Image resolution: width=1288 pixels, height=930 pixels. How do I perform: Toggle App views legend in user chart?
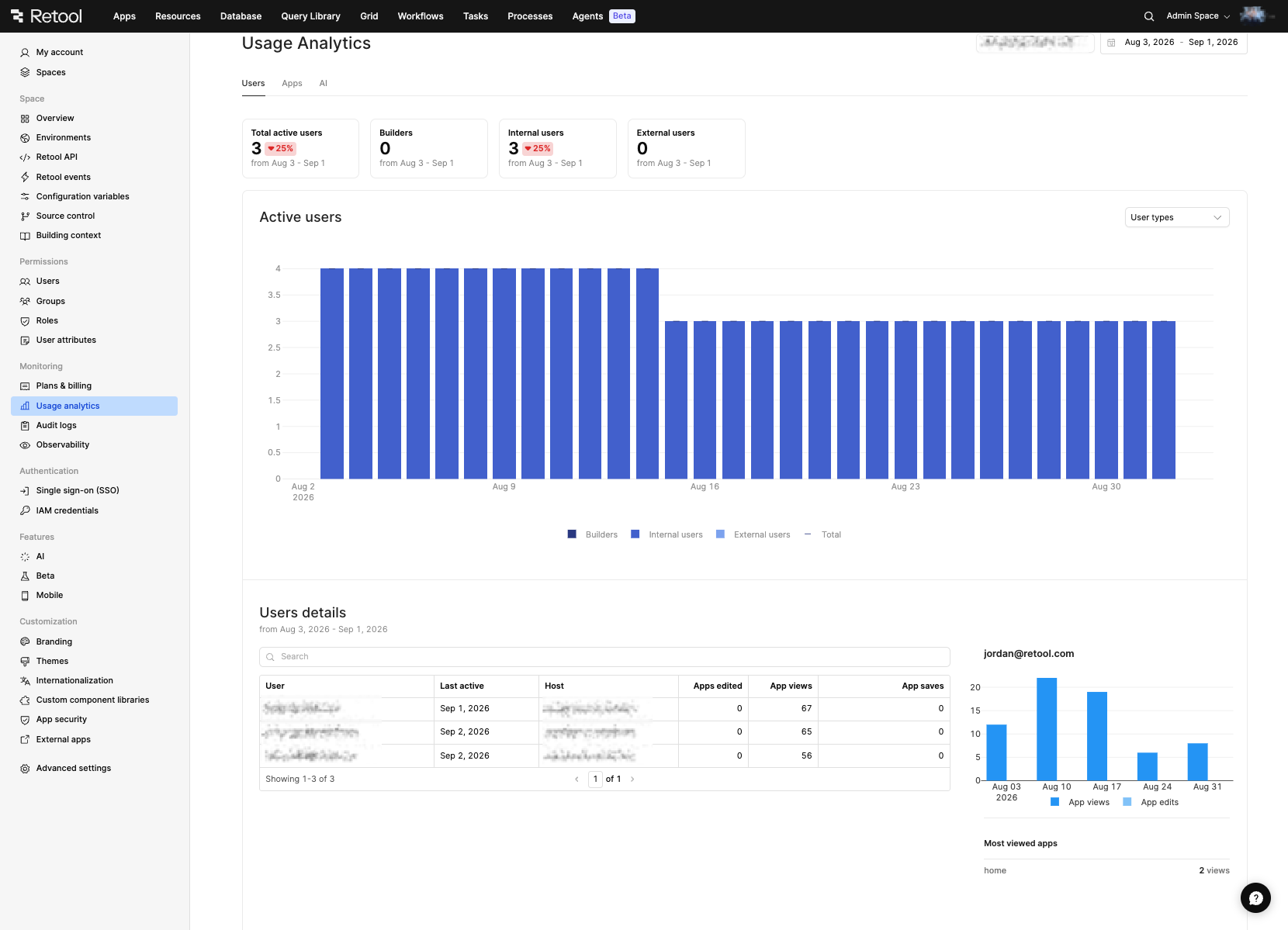click(1080, 803)
